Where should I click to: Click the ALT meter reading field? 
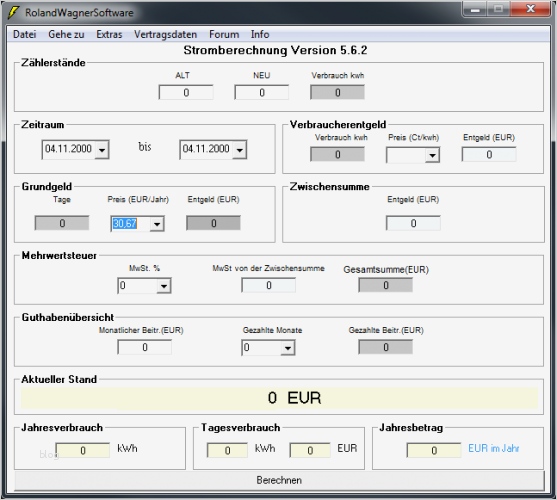click(186, 92)
